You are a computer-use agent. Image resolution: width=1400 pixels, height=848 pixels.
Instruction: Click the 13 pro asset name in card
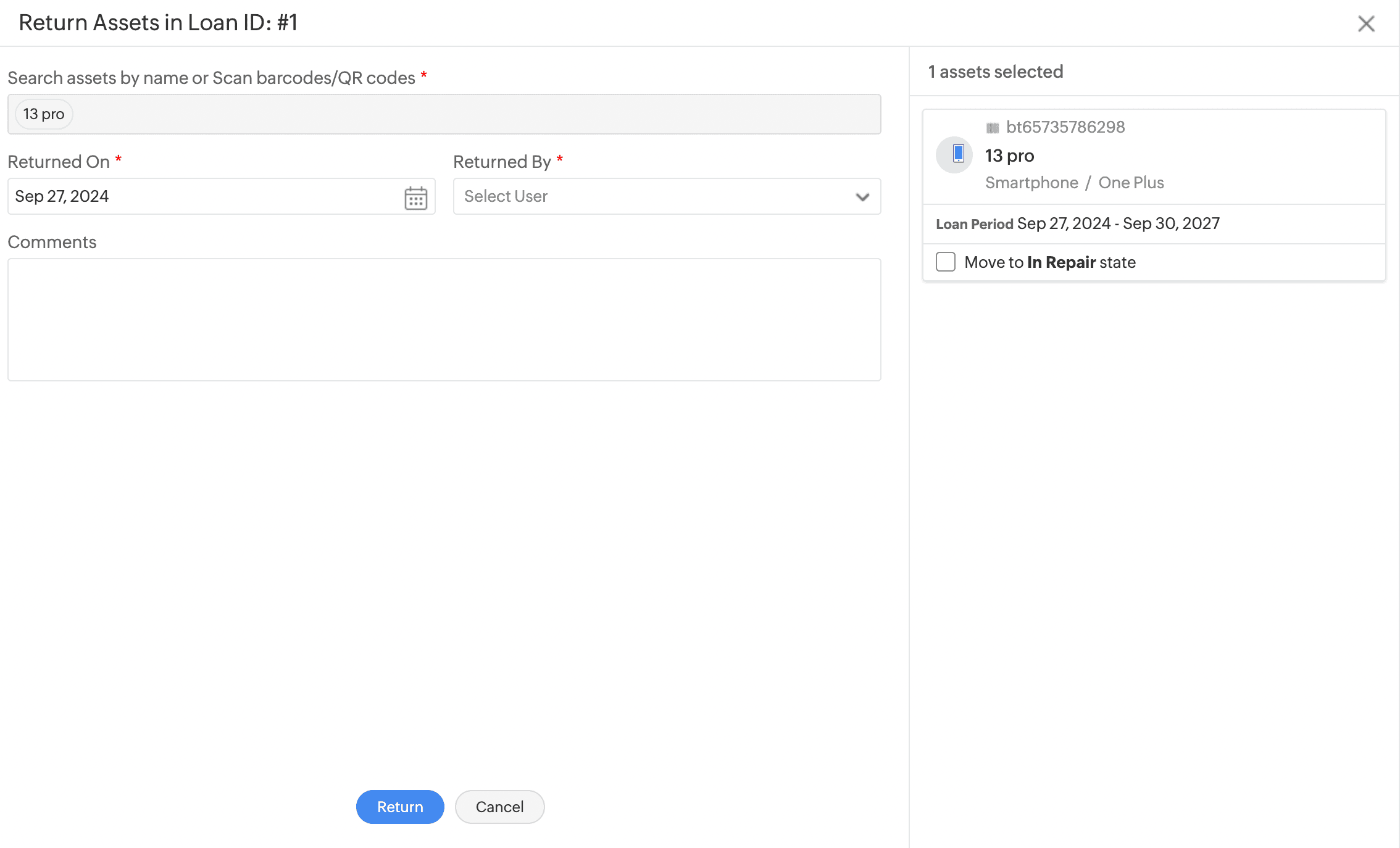tap(1009, 156)
